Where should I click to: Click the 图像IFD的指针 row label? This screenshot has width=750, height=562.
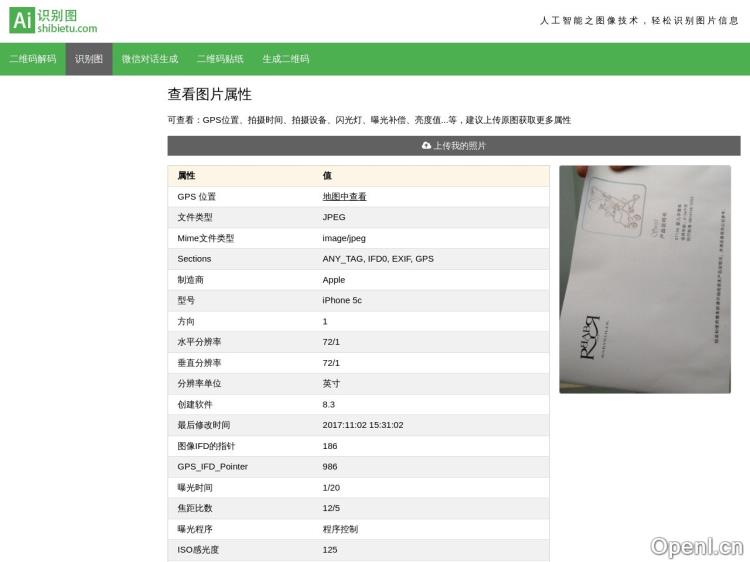click(206, 446)
